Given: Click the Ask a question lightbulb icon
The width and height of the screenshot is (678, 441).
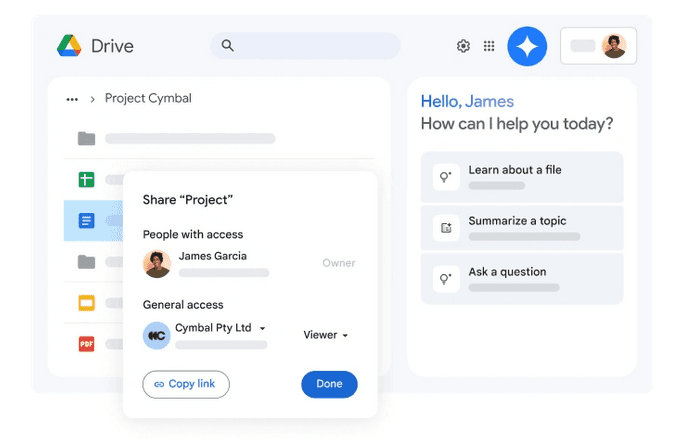Looking at the screenshot, I should click(x=446, y=279).
